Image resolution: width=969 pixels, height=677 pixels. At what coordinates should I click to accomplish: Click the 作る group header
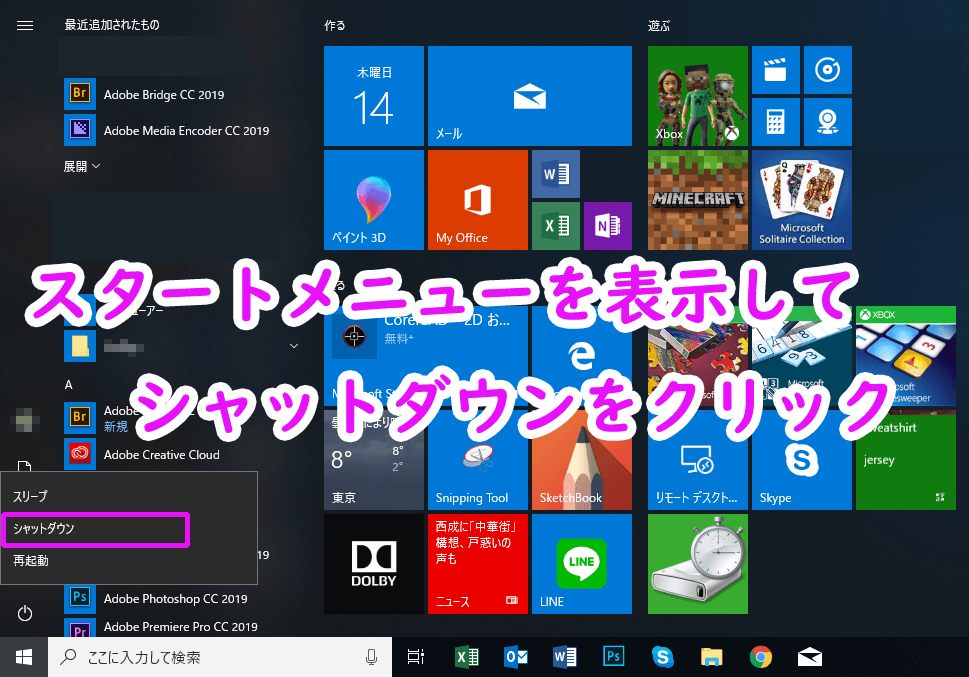(335, 25)
